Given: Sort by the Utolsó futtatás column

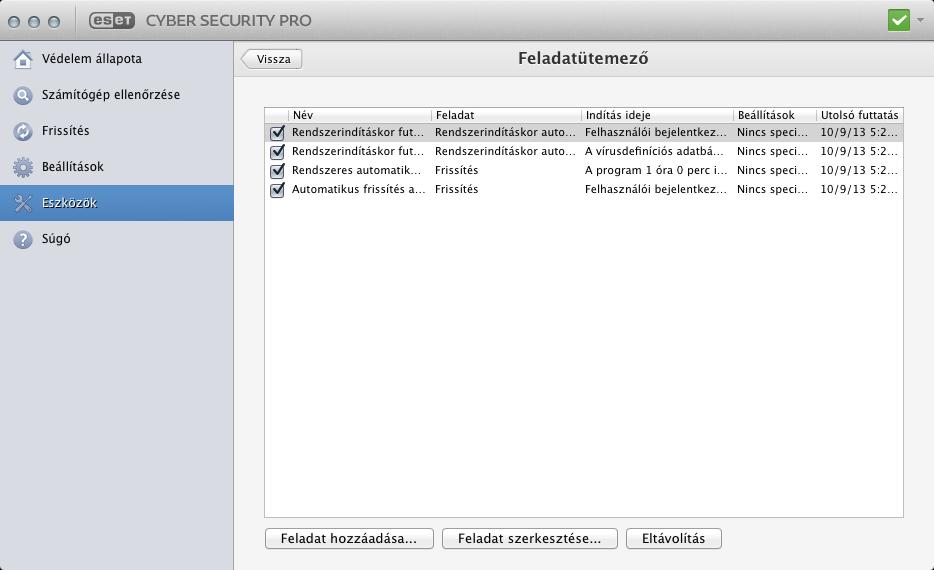Looking at the screenshot, I should (860, 115).
